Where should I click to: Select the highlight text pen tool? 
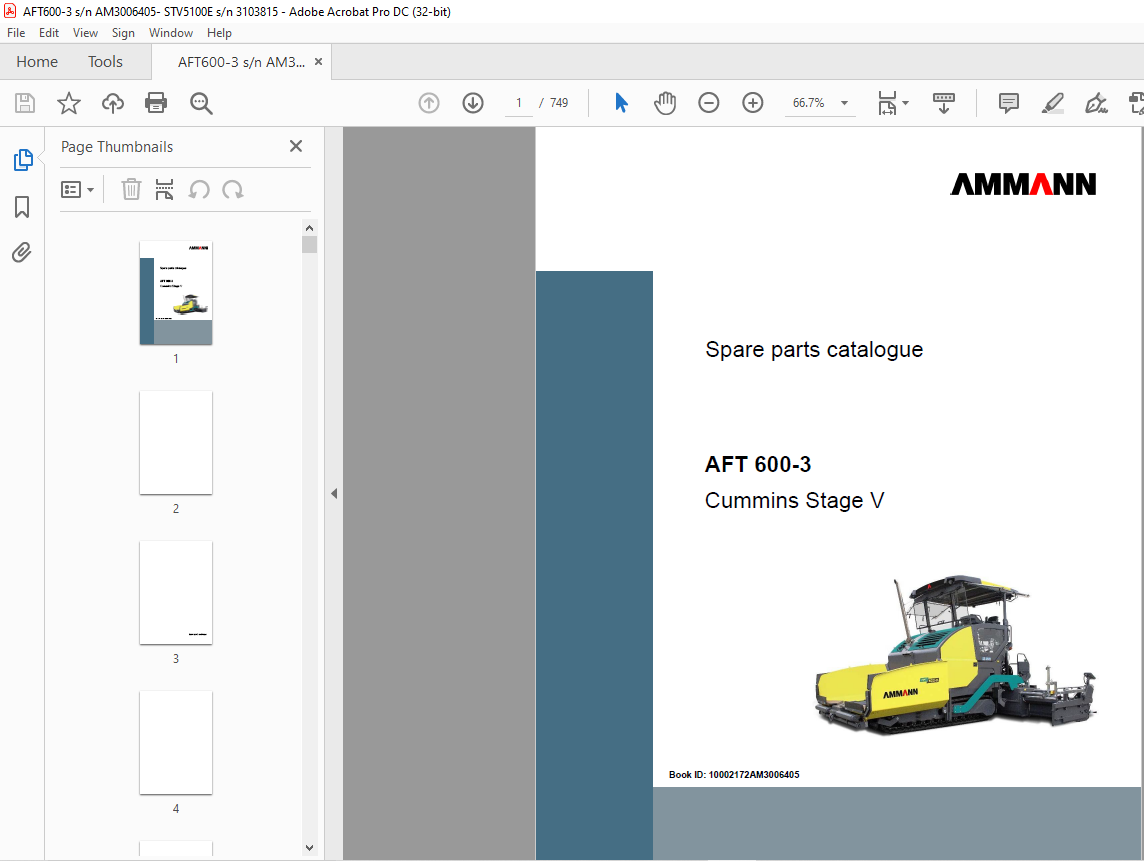1052,103
